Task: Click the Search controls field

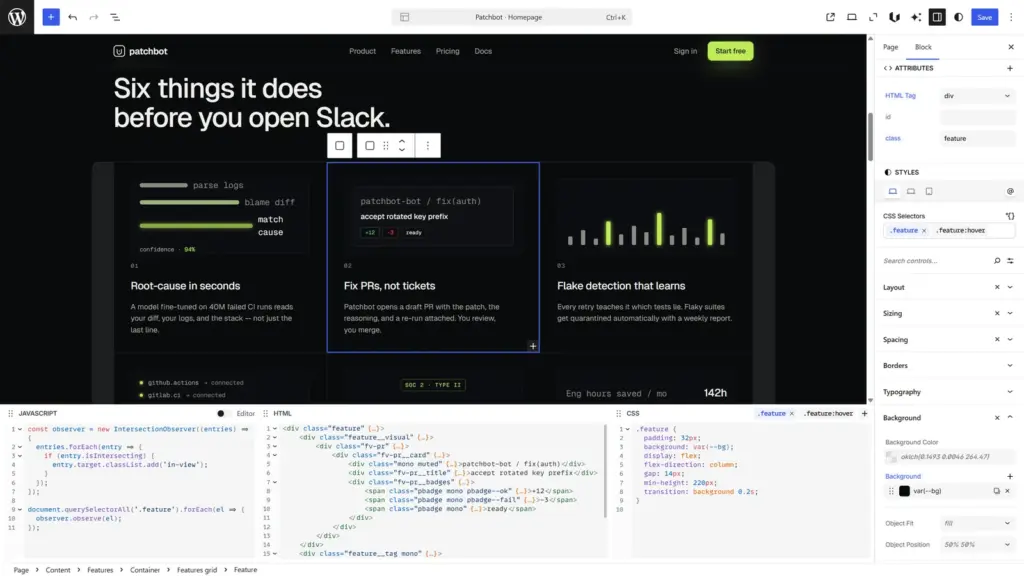Action: [936, 261]
